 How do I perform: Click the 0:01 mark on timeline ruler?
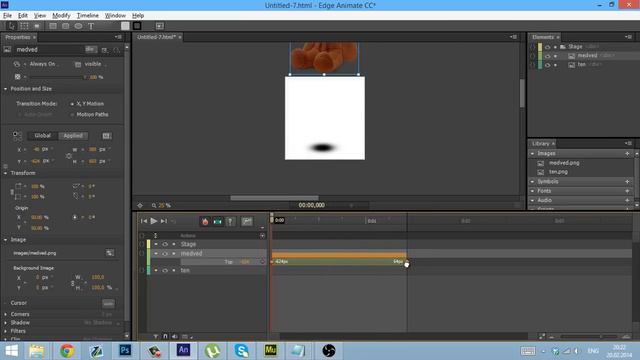[x=371, y=221]
